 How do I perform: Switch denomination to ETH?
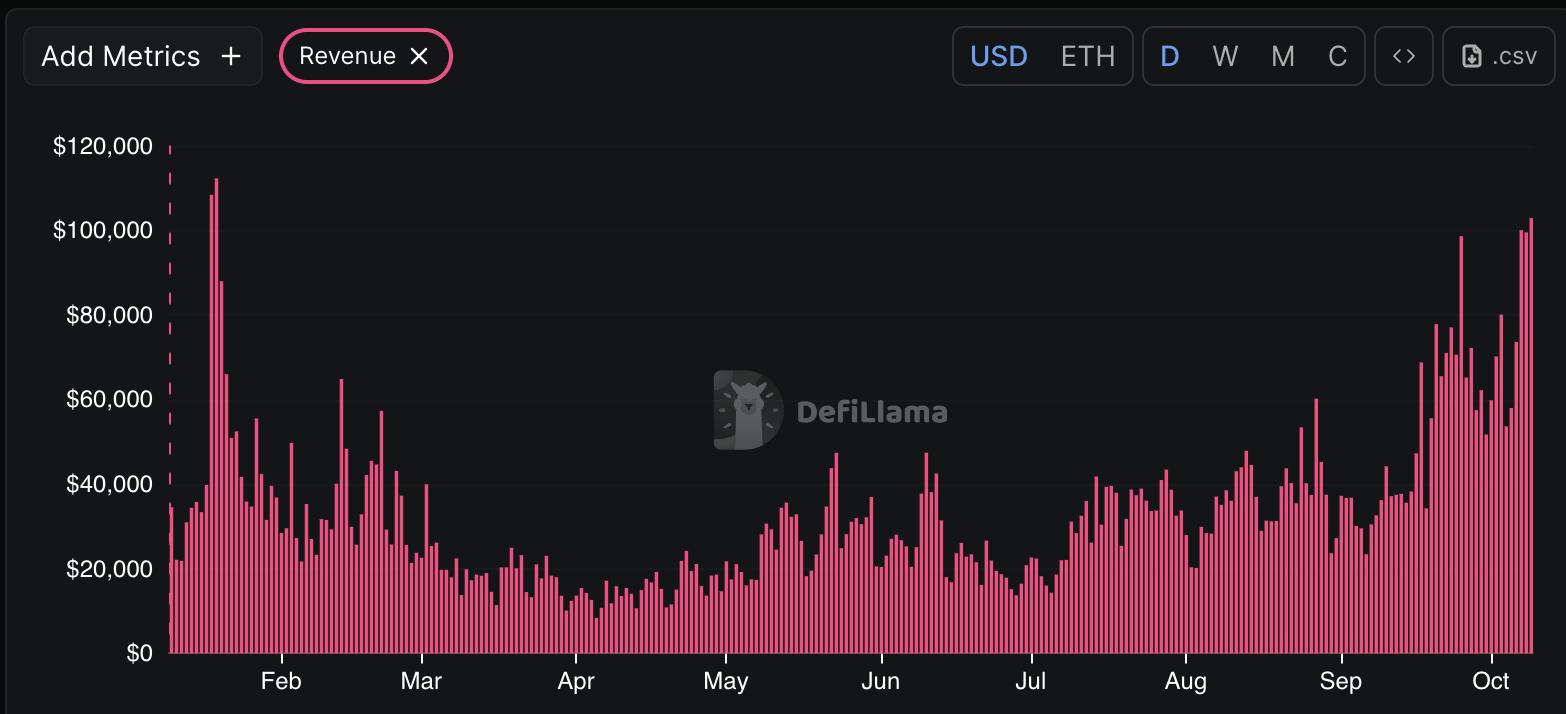coord(1087,57)
